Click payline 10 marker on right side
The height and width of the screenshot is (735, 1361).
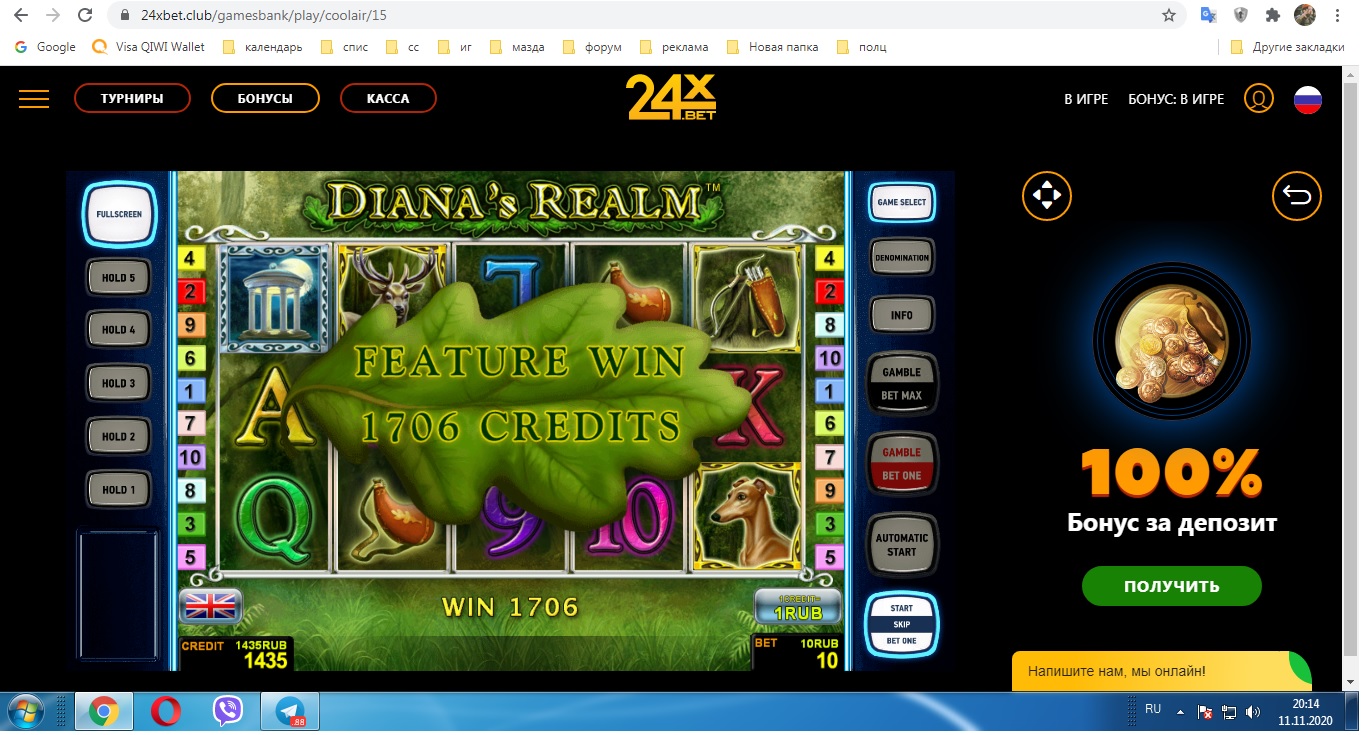point(830,358)
